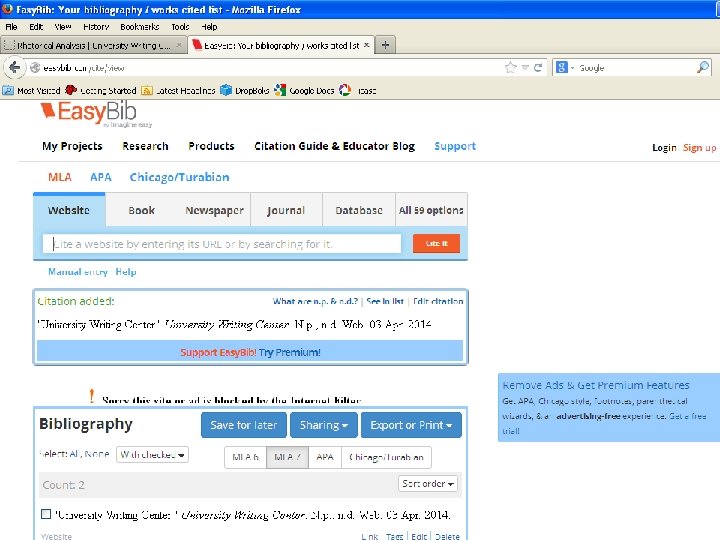Click the reload page icon
This screenshot has height=540, width=720.
(538, 68)
